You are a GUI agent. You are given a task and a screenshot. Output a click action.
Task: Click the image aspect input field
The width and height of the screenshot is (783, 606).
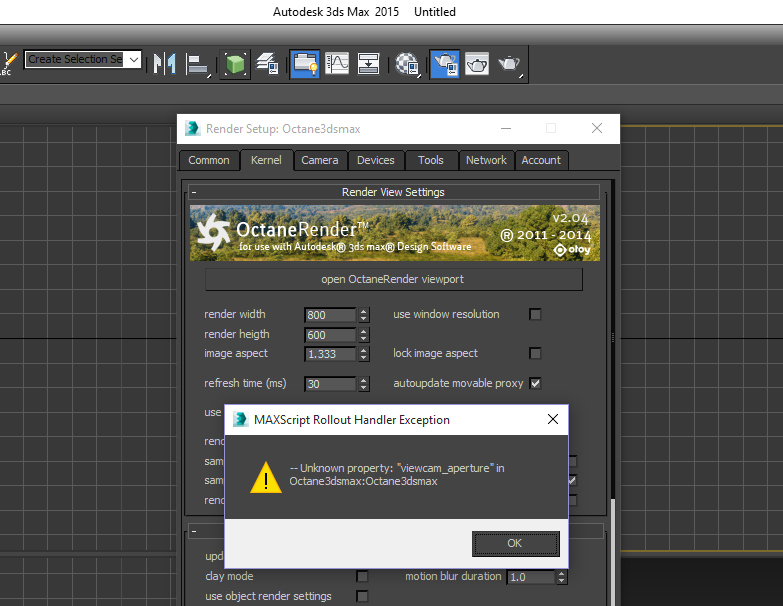pos(330,354)
